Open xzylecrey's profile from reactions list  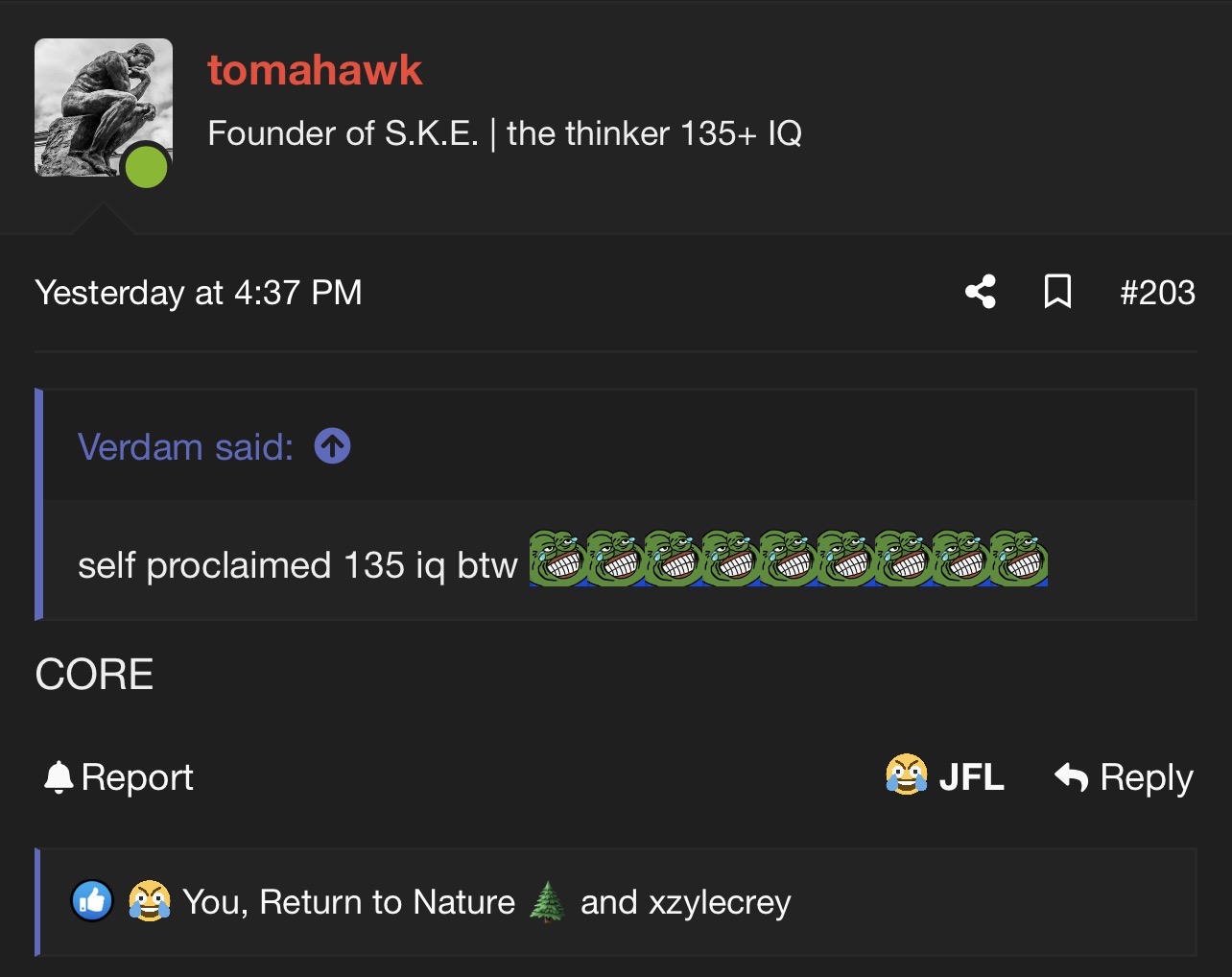point(720,902)
